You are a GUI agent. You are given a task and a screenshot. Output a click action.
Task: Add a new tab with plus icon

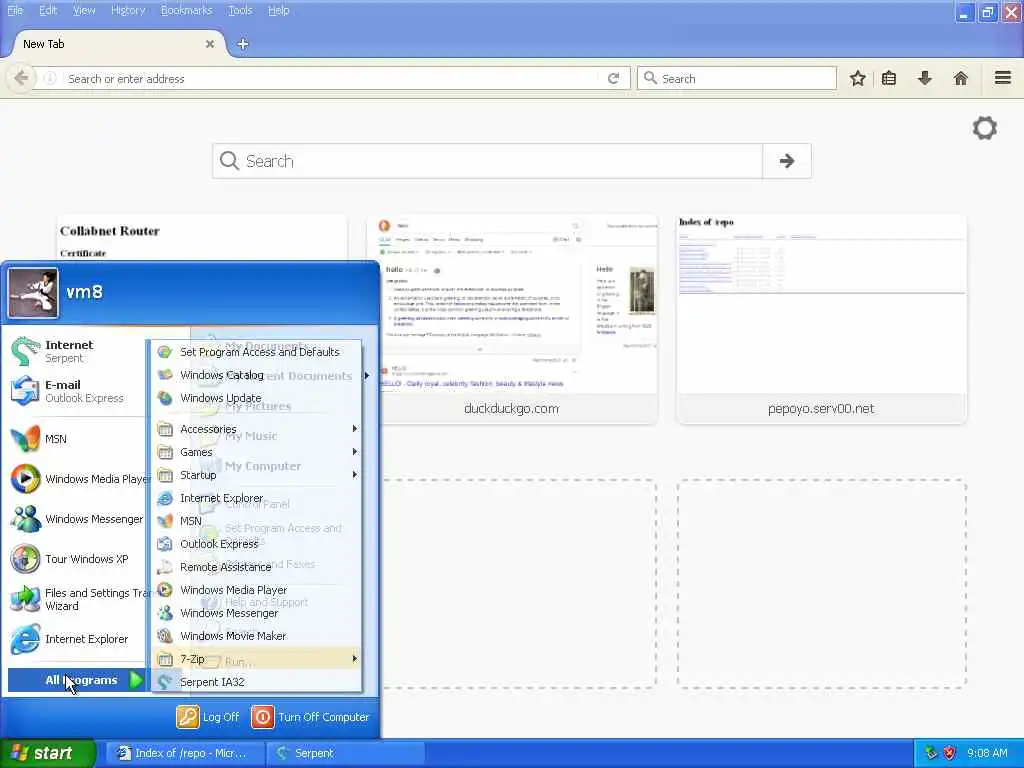click(x=243, y=44)
